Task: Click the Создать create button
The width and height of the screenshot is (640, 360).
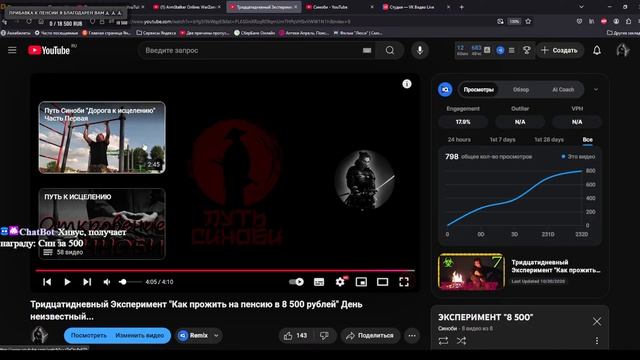Action: tap(560, 50)
